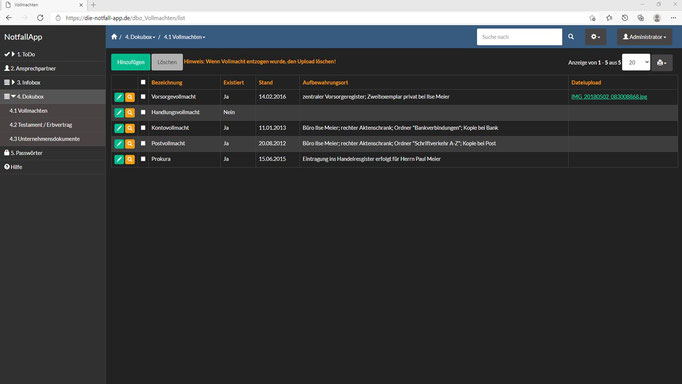Sort by the Dateiupload column header

tap(586, 82)
